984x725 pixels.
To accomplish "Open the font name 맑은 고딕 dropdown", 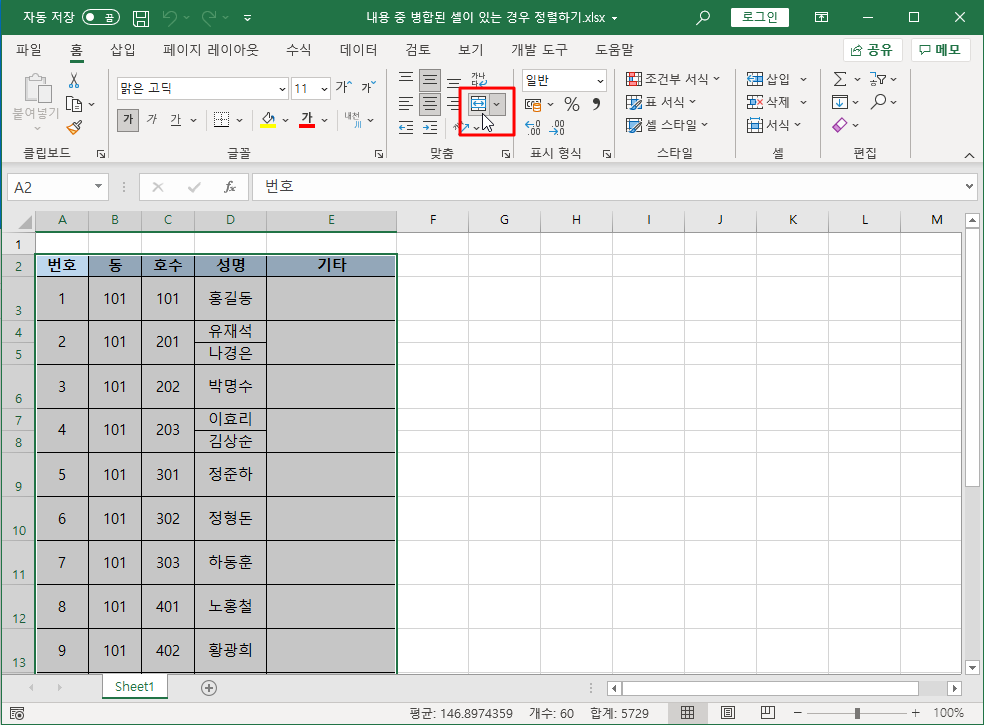I will [x=282, y=89].
